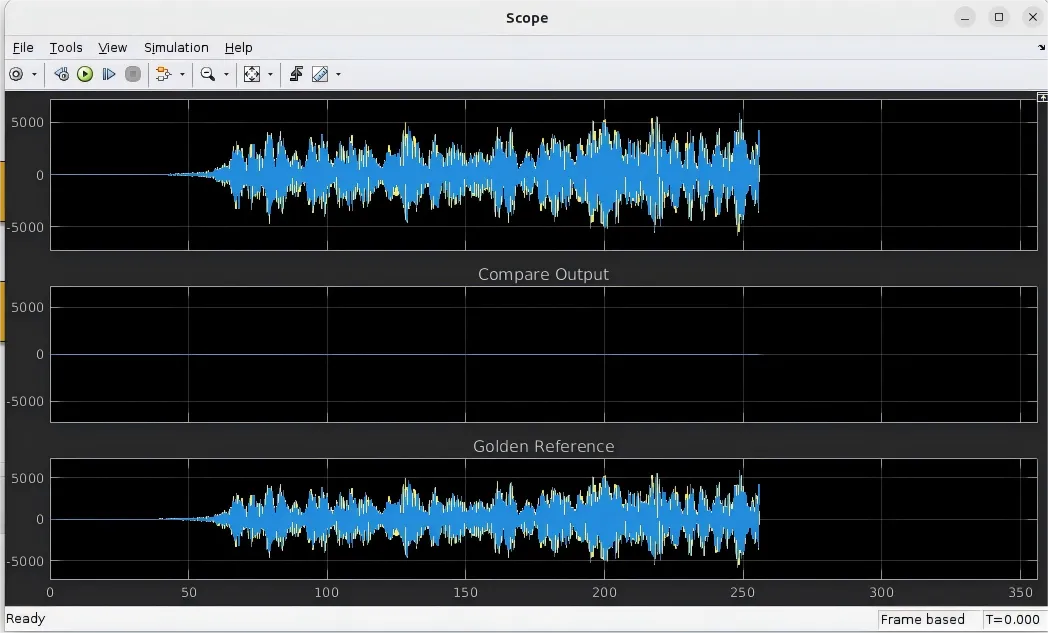Select the Zoom tool magnifier
Screen dimensions: 1048x633
207,74
